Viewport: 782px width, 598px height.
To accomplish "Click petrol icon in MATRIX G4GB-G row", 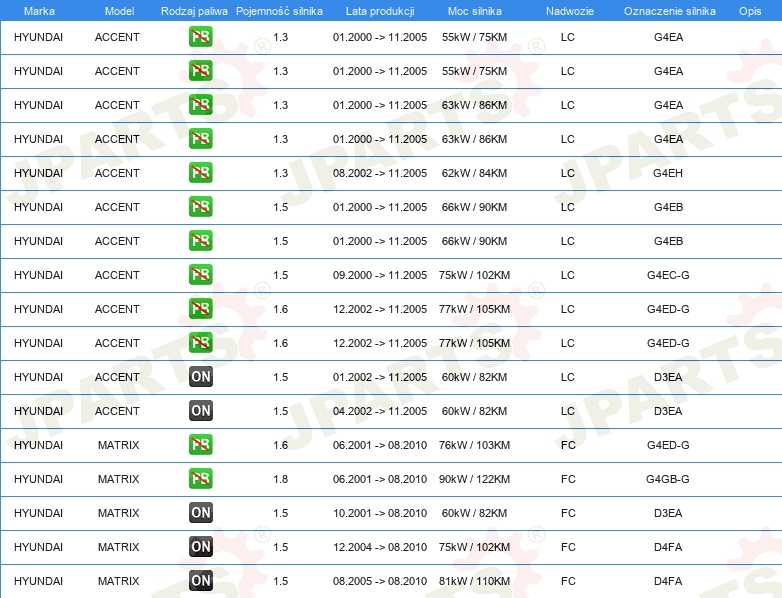I will [x=200, y=478].
